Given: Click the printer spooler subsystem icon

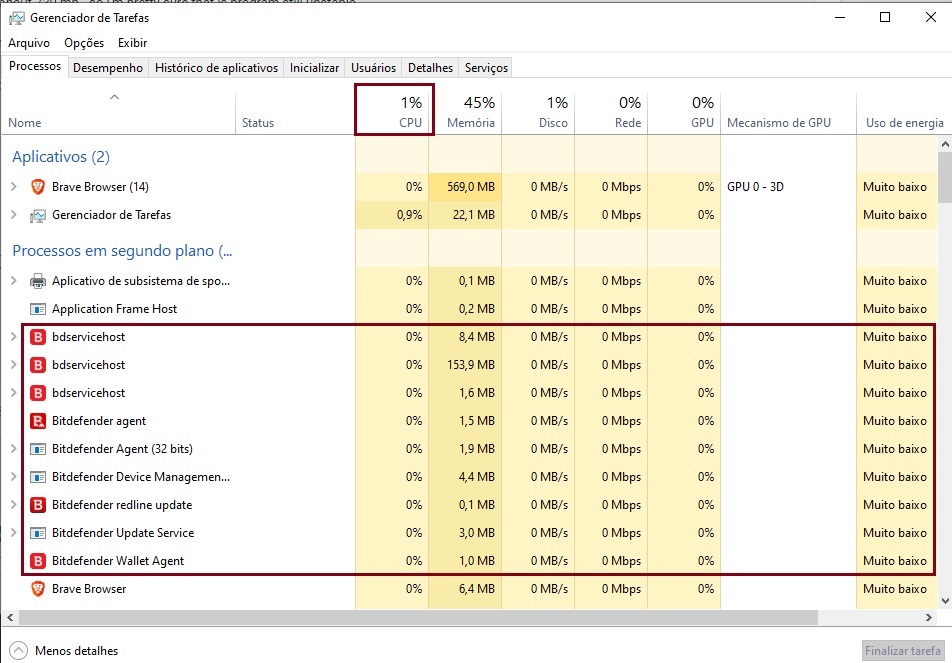Looking at the screenshot, I should 38,281.
